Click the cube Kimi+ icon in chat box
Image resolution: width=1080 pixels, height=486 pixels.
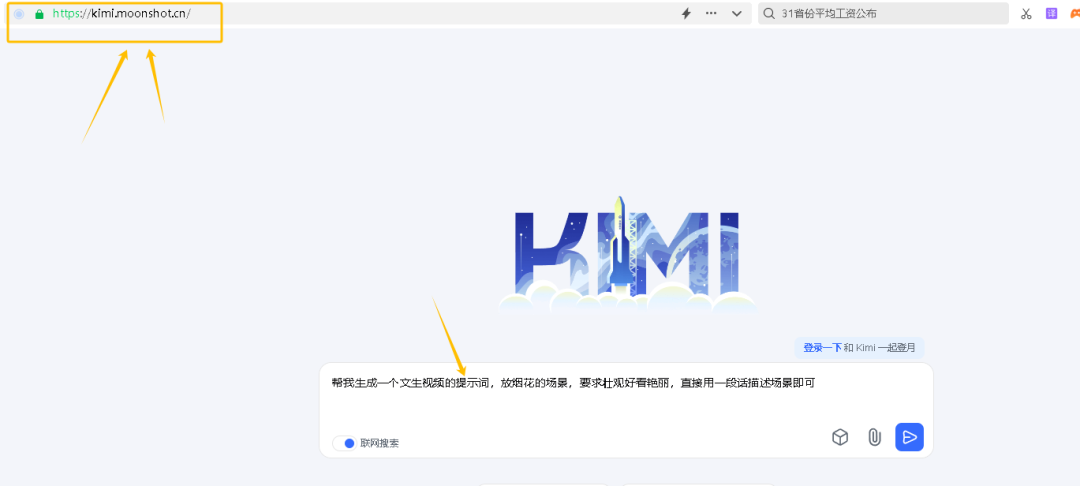[840, 437]
